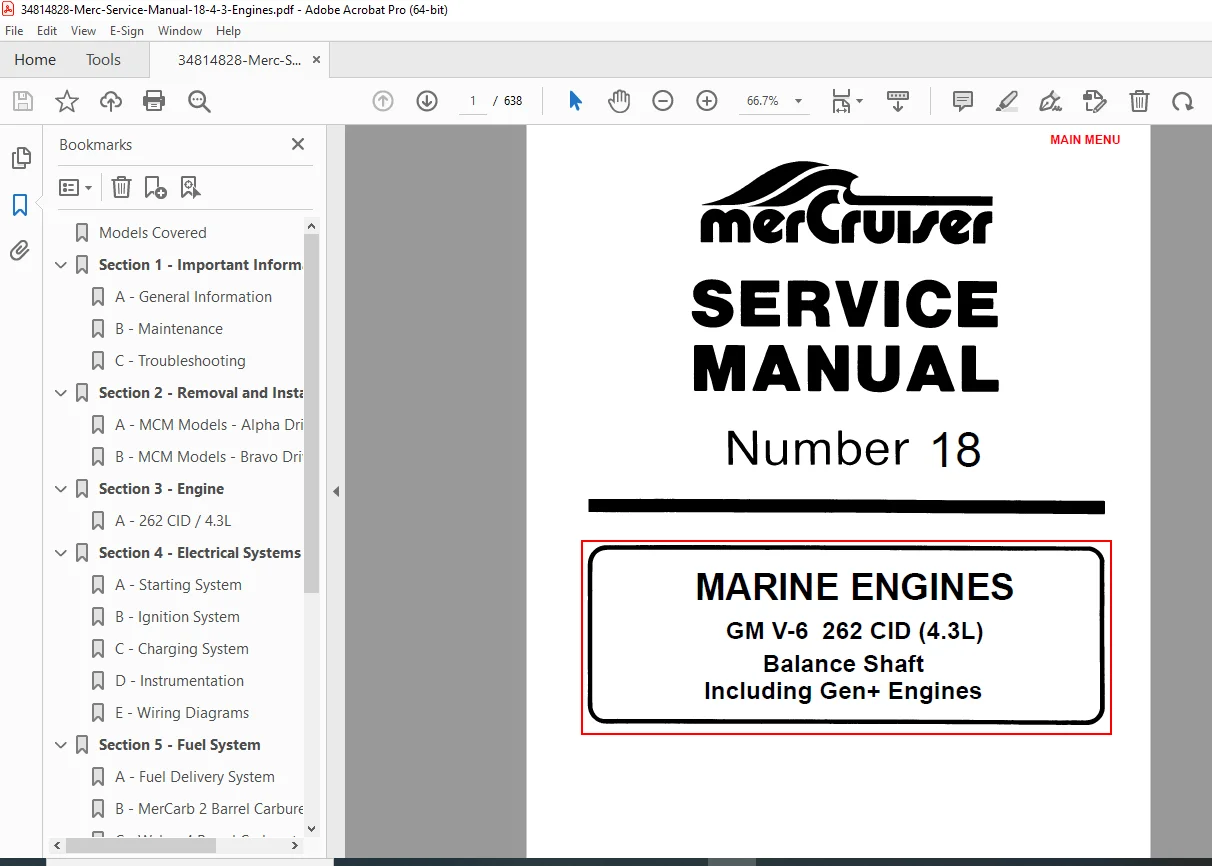Image resolution: width=1212 pixels, height=866 pixels.
Task: Go to D - Instrumentation bookmark
Action: tap(179, 681)
